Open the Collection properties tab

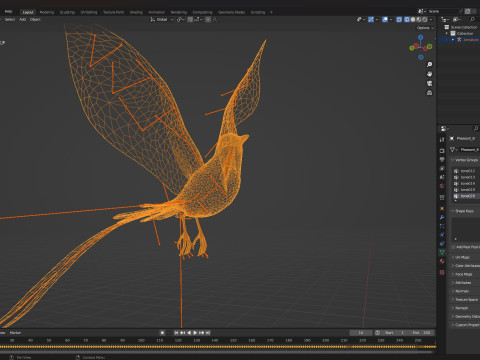tap(442, 197)
